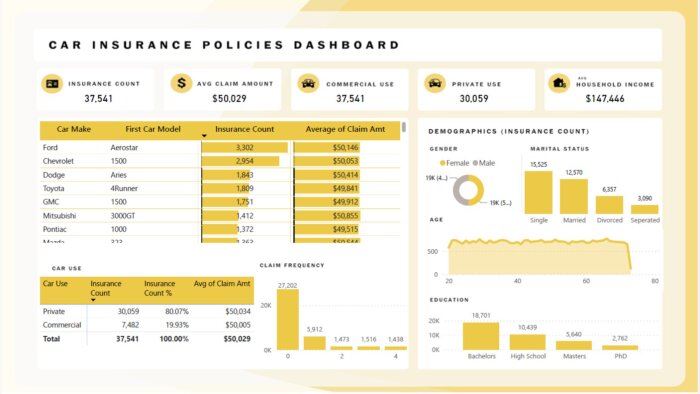
Task: Select the Chevrolet row
Action: (x=220, y=161)
